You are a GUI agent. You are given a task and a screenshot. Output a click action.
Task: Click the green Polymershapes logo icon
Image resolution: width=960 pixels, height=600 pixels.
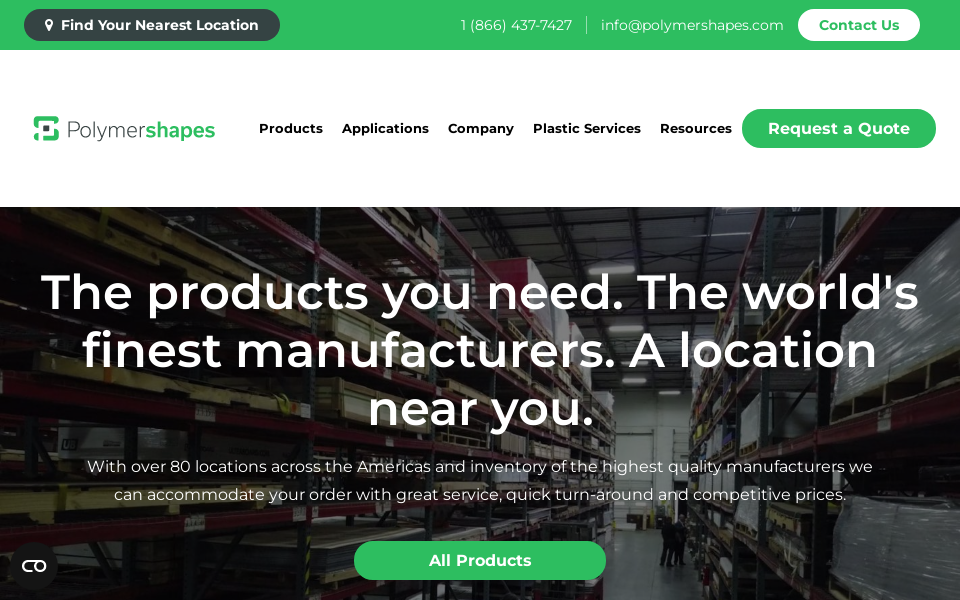point(47,129)
